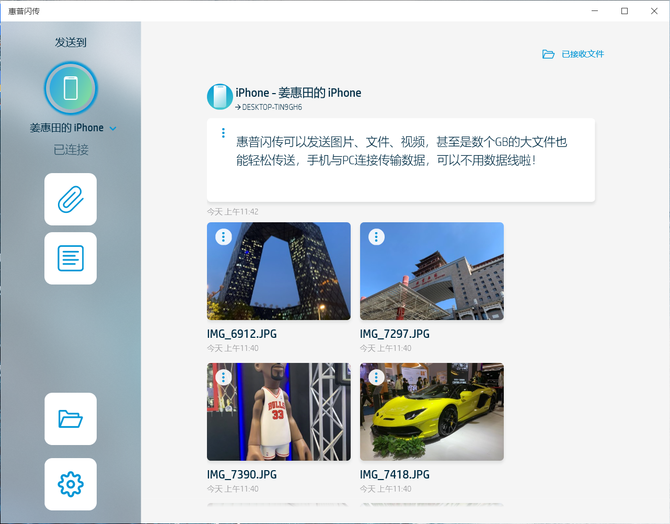Expand the 姜惠田的 iPhone device dropdown arrow

coord(113,128)
